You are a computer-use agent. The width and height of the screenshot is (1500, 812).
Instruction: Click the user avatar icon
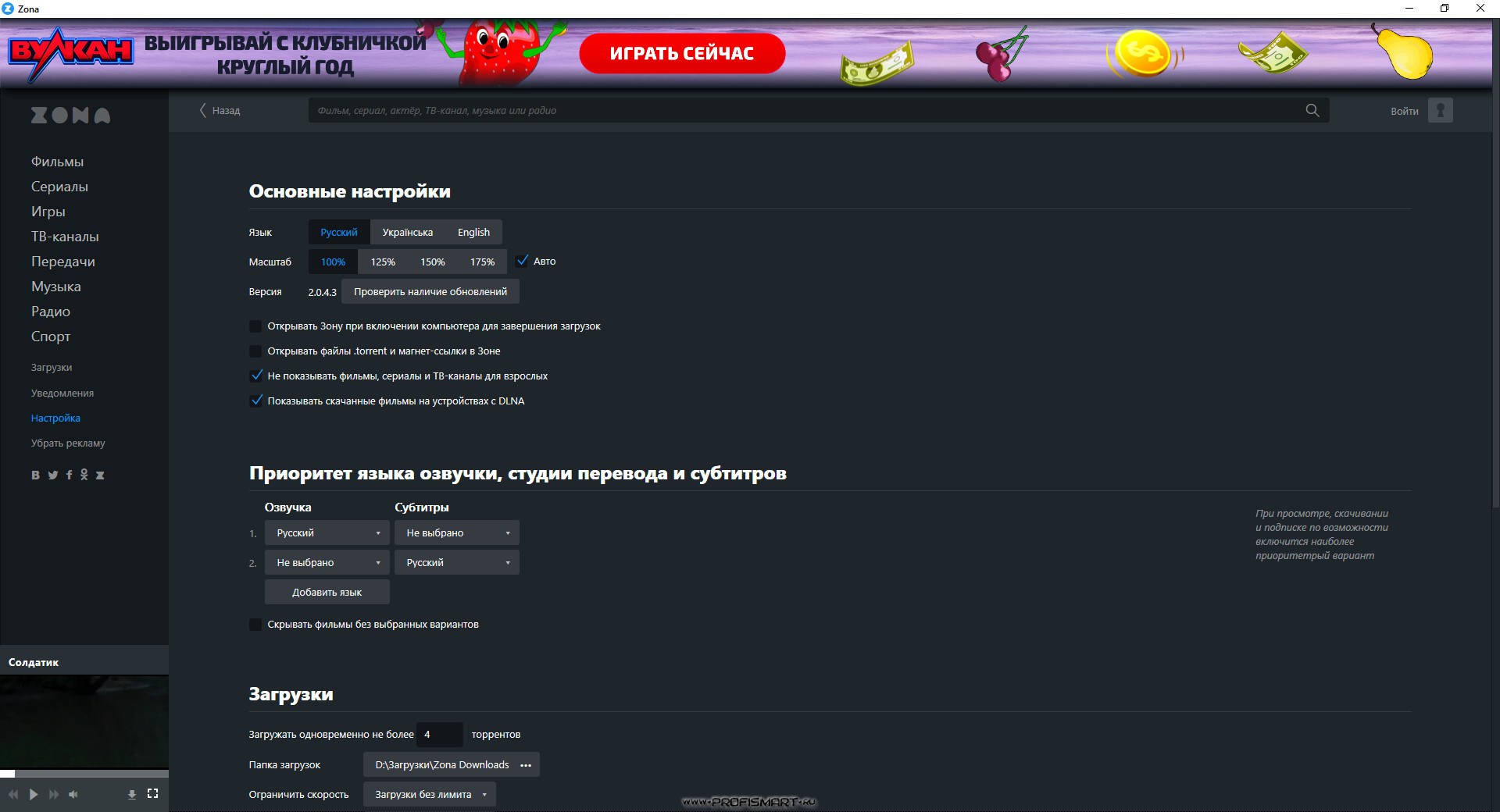click(1440, 110)
